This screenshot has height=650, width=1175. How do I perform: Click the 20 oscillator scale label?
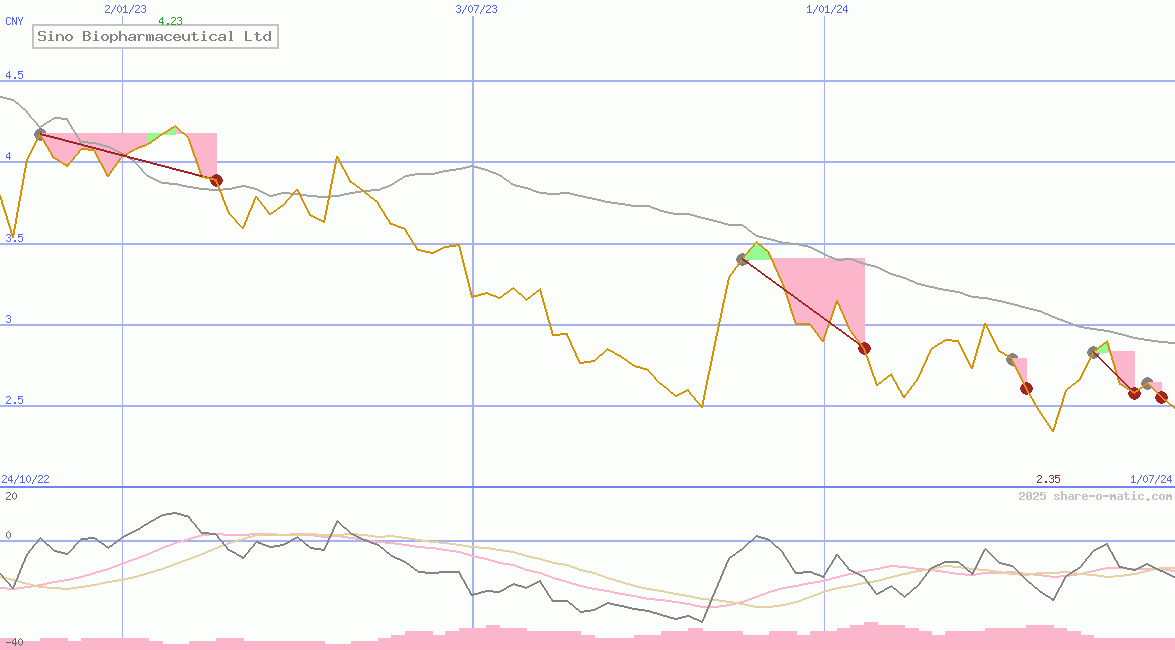point(11,496)
